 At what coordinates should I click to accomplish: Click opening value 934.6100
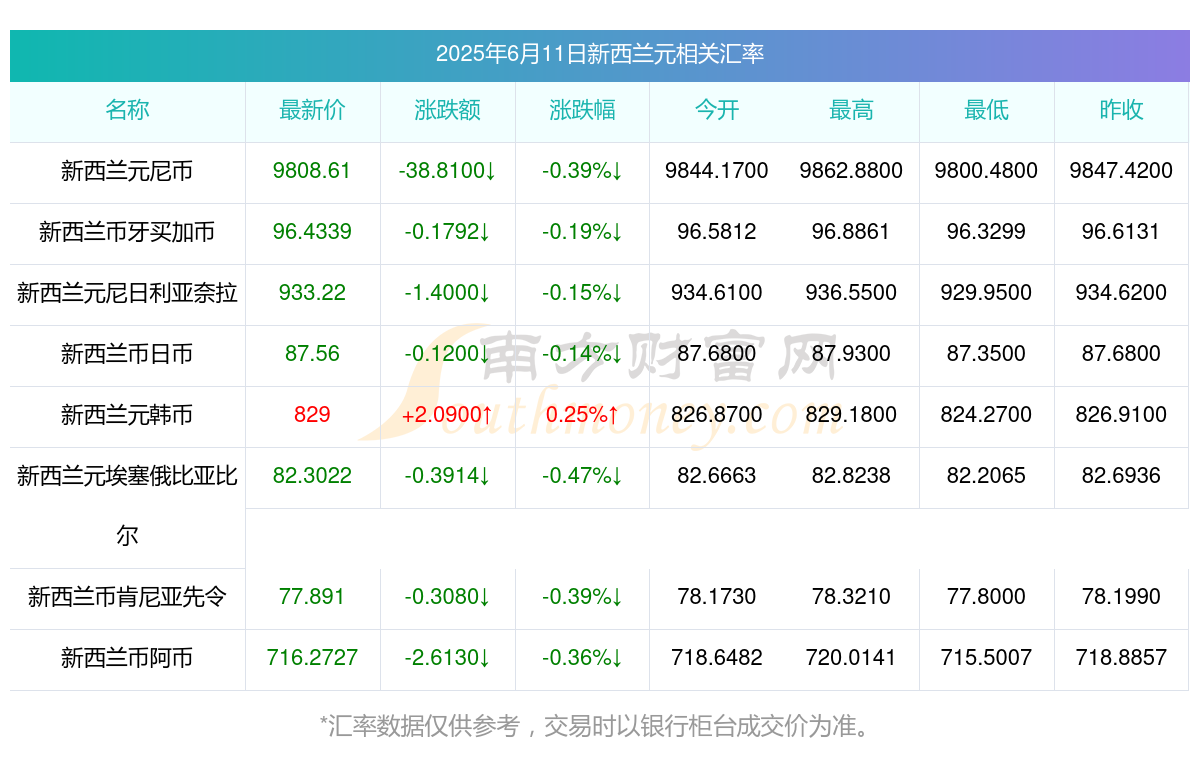pos(717,293)
